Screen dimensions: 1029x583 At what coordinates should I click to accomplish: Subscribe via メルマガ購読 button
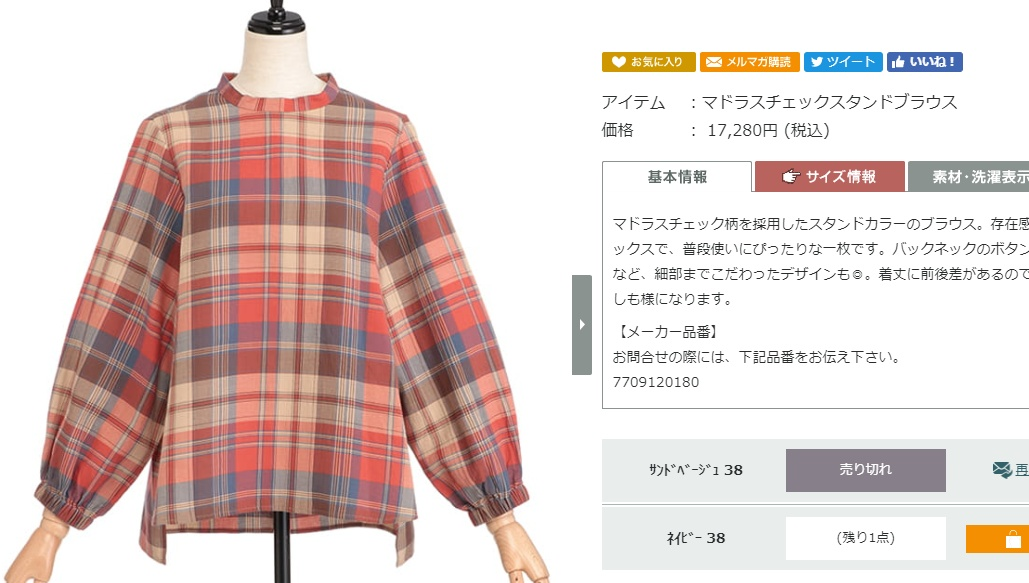[749, 62]
